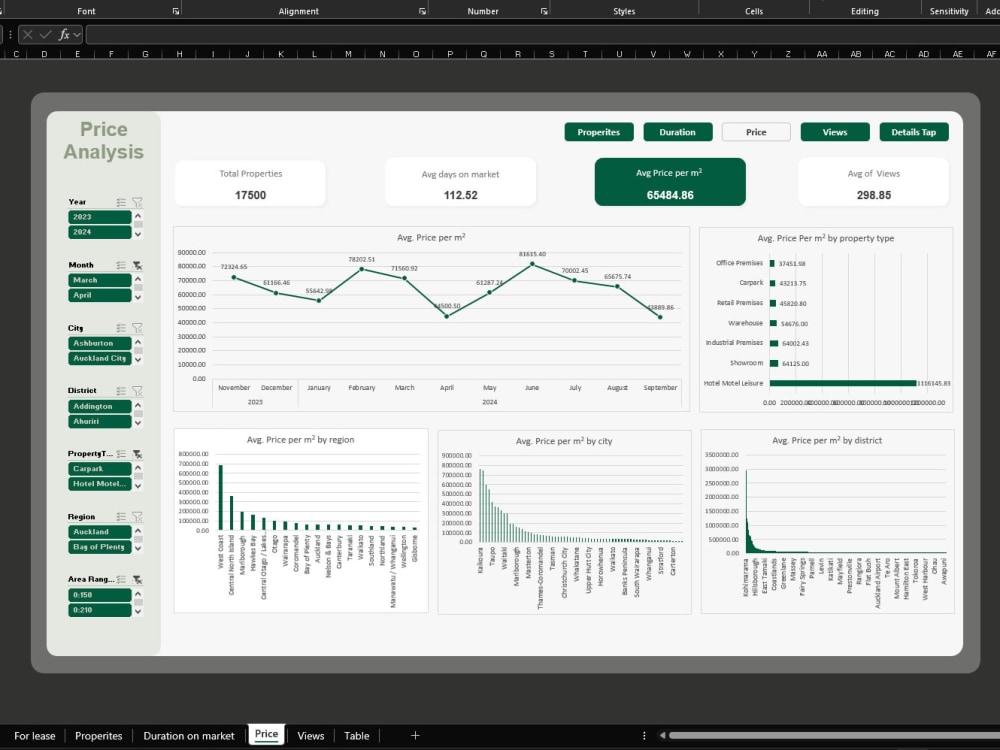The width and height of the screenshot is (1000, 750).
Task: Click Duration dashboard navigation button
Action: pos(677,132)
